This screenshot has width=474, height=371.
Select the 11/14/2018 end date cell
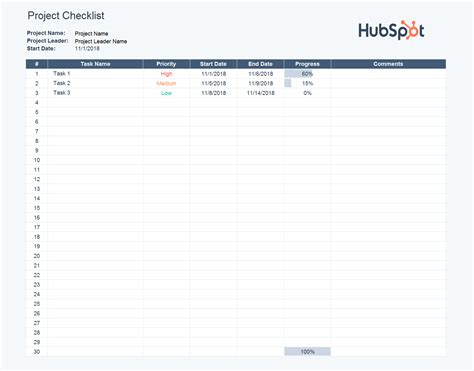(x=260, y=93)
